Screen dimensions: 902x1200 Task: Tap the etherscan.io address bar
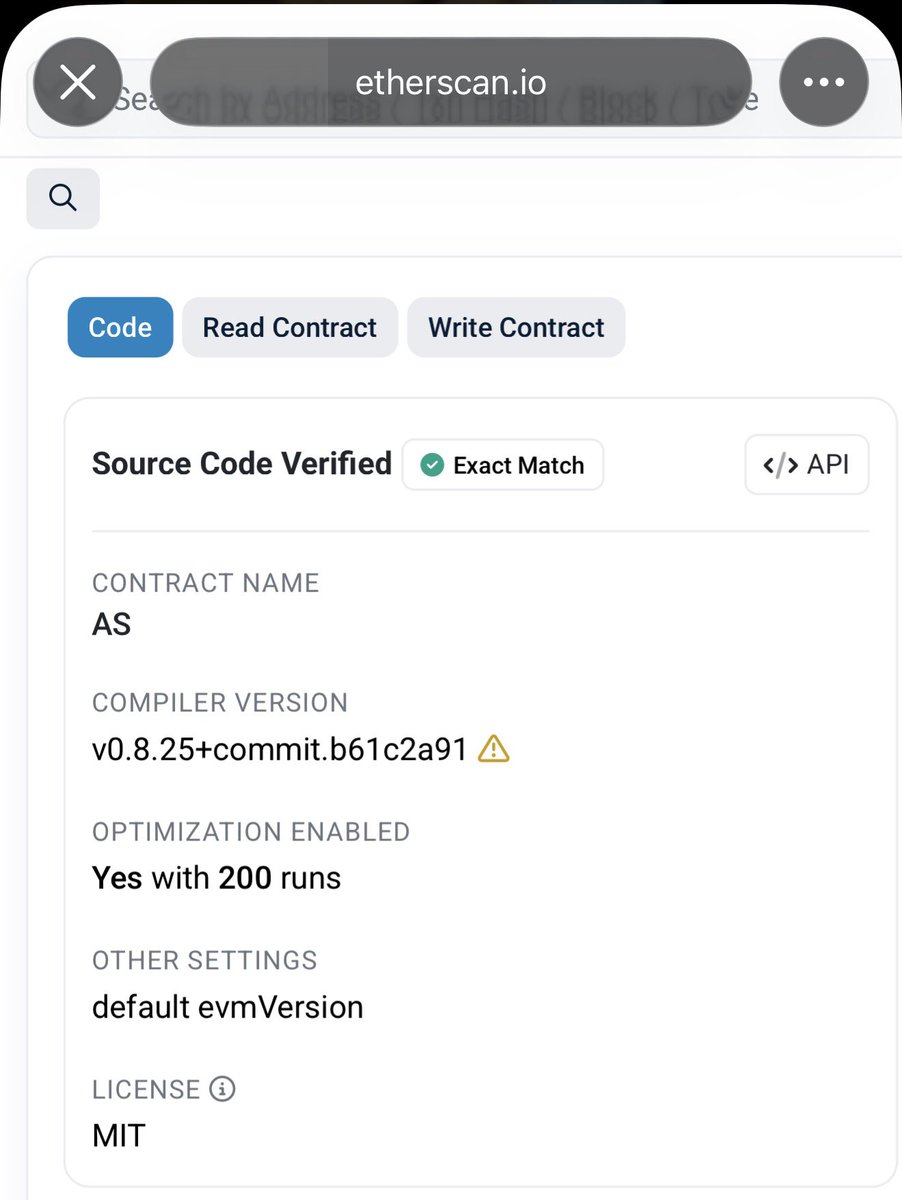[x=450, y=82]
